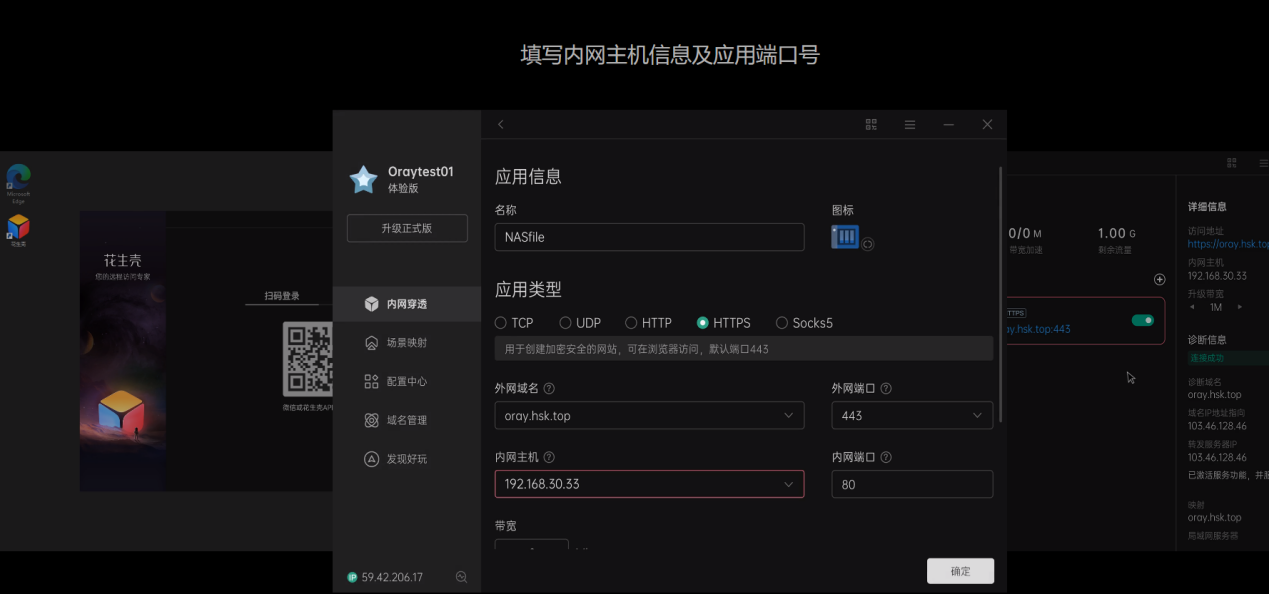This screenshot has width=1269, height=594.
Task: Click the green IP badge icon
Action: click(x=352, y=577)
